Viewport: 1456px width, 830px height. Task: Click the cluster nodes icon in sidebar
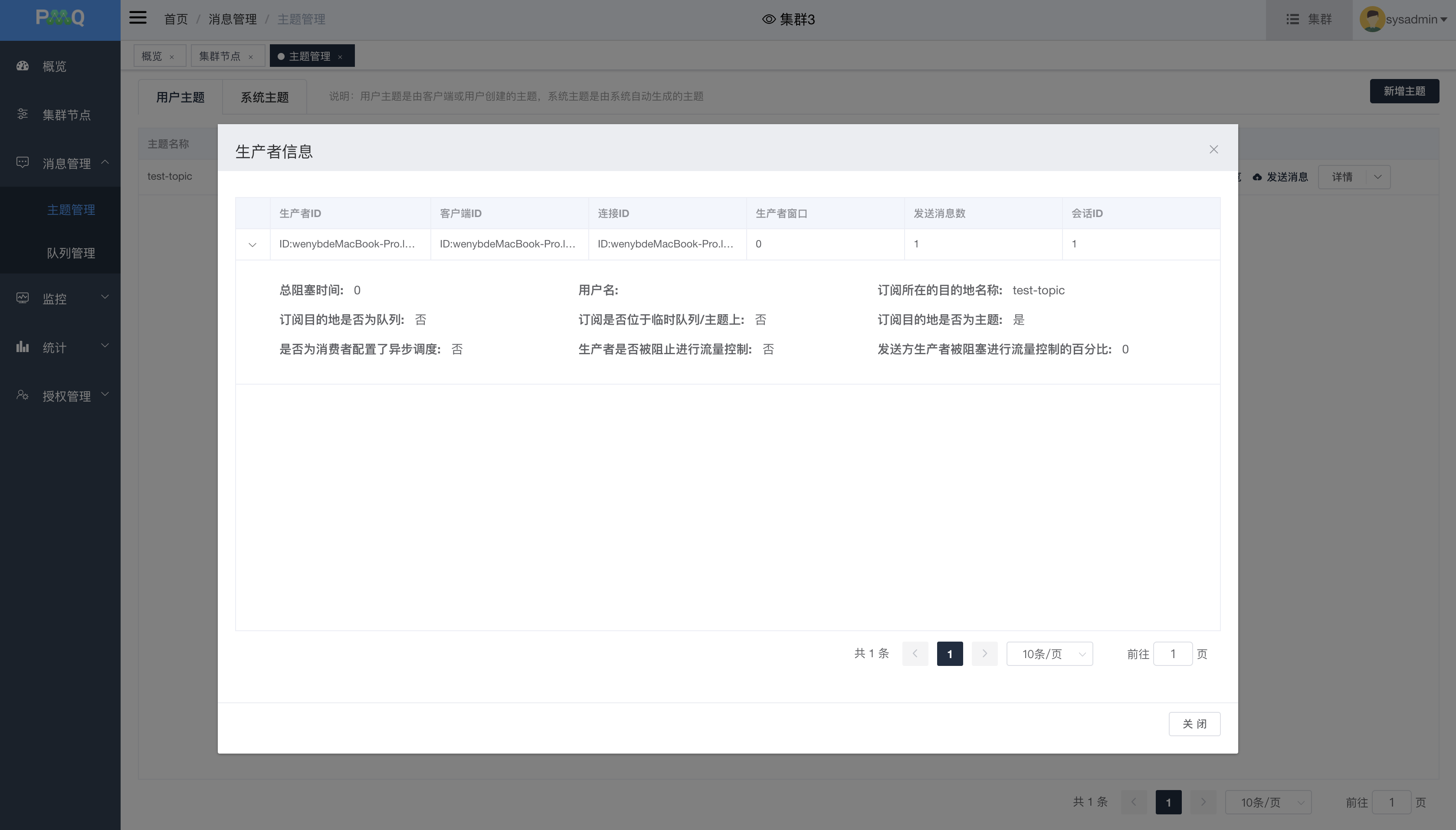[23, 115]
